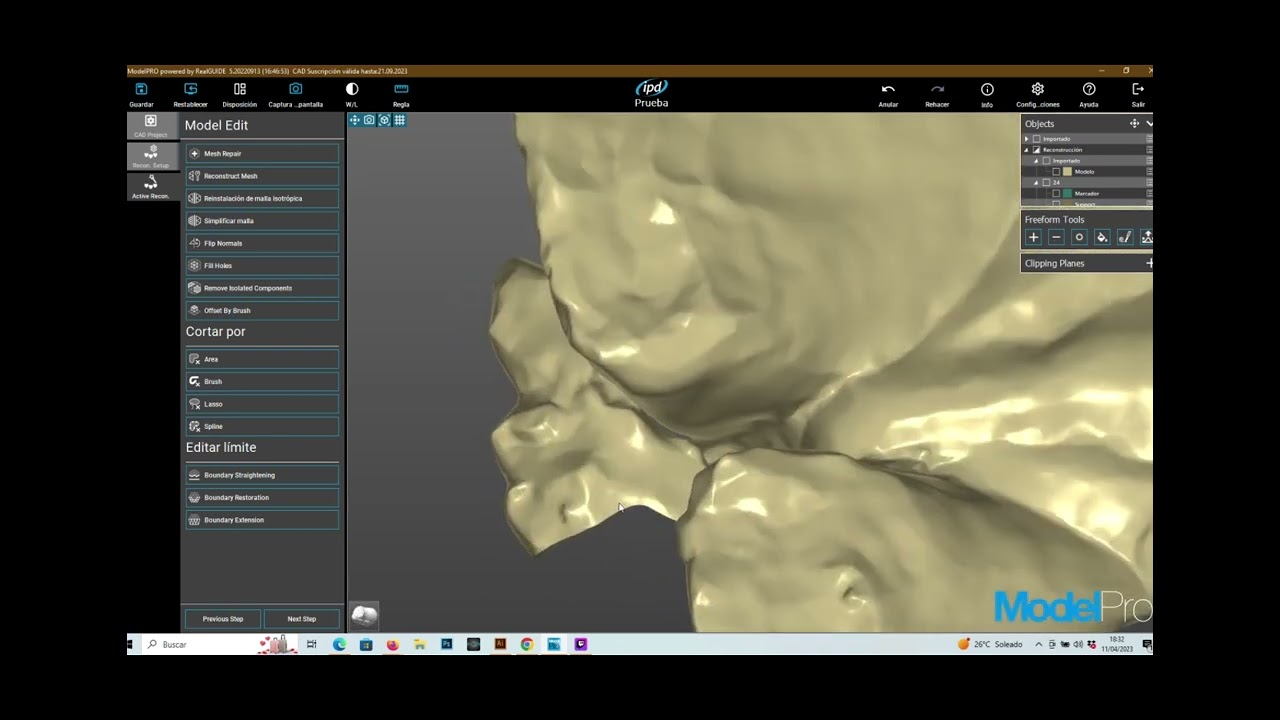Choose Cortar por Spline

click(x=262, y=427)
